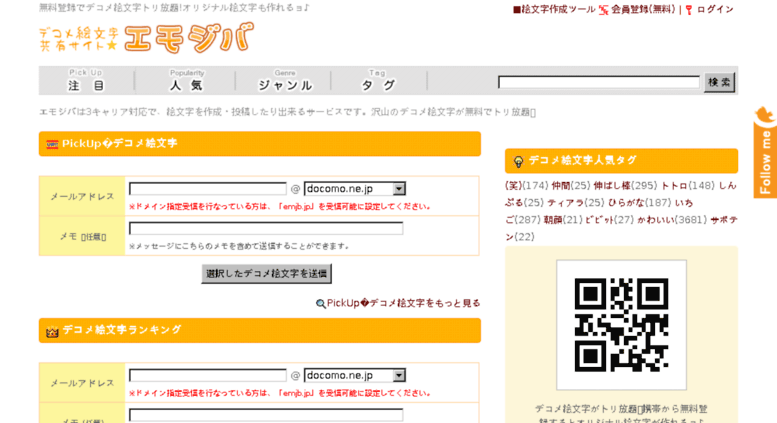Click the magnifier icon beside PickUp more link
This screenshot has height=423, width=777.
[321, 304]
